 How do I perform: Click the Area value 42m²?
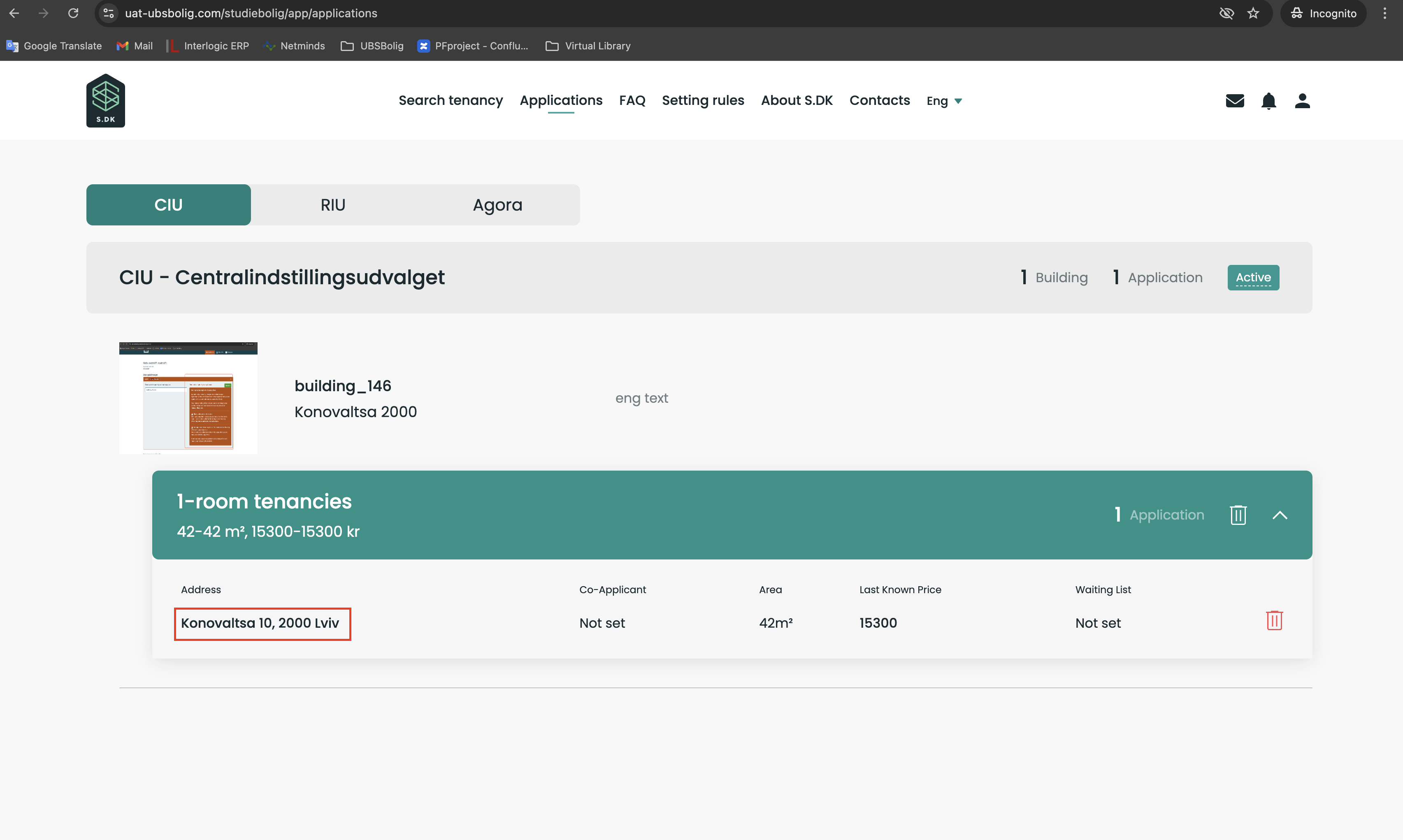(776, 623)
